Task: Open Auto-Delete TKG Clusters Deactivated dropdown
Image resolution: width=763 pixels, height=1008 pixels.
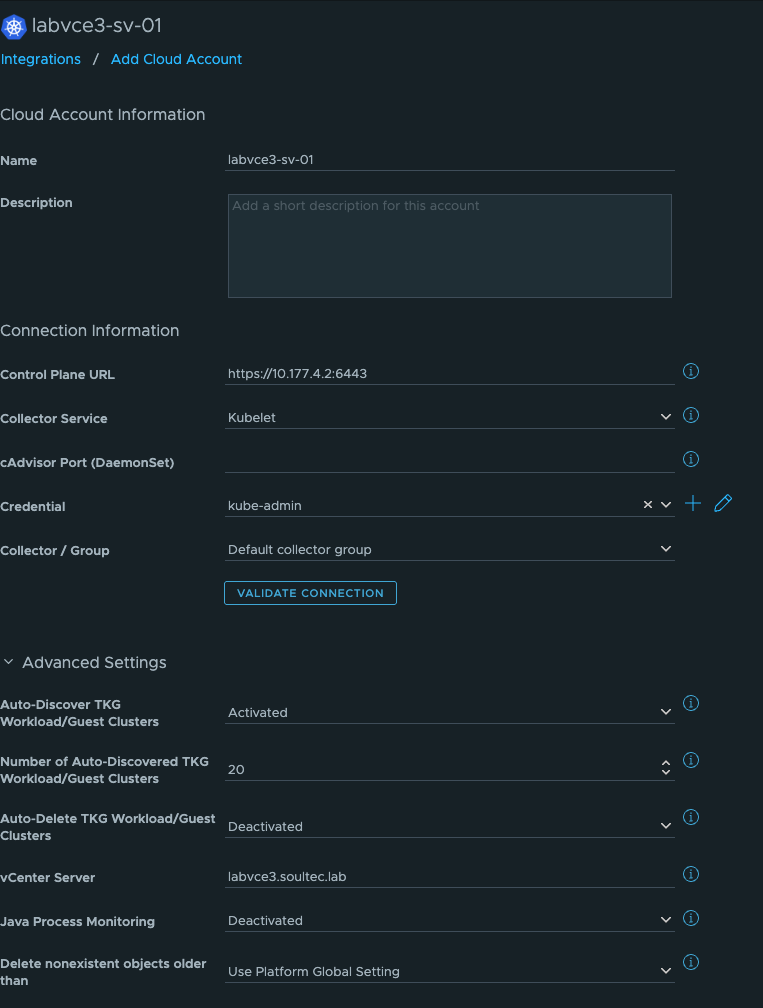Action: [449, 826]
